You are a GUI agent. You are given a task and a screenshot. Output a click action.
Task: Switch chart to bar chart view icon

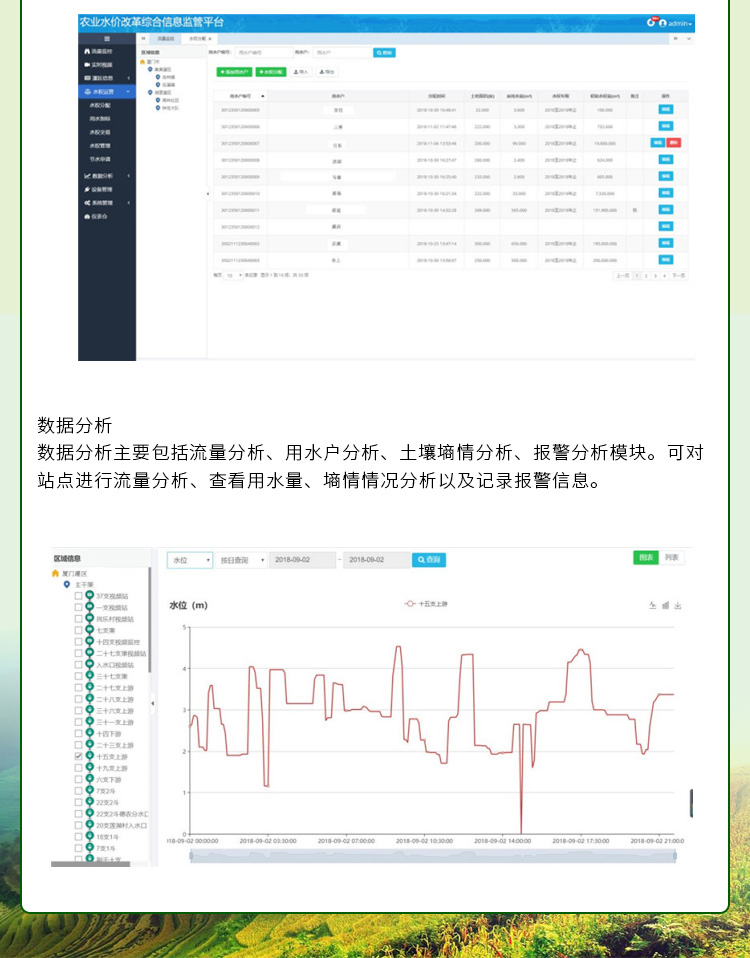[665, 606]
